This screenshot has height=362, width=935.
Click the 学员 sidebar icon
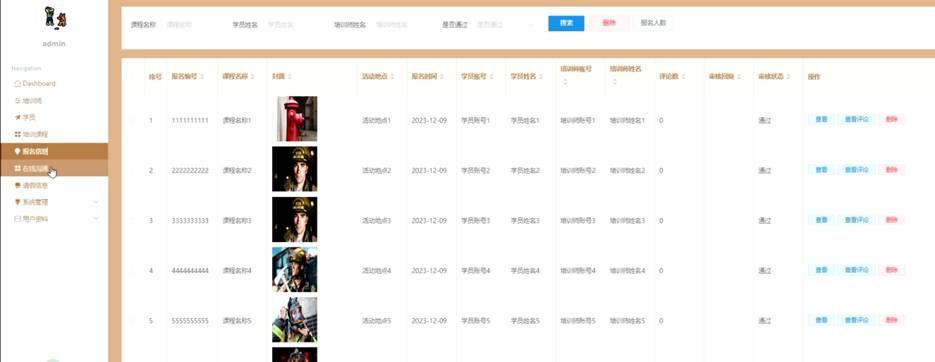pyautogui.click(x=17, y=117)
